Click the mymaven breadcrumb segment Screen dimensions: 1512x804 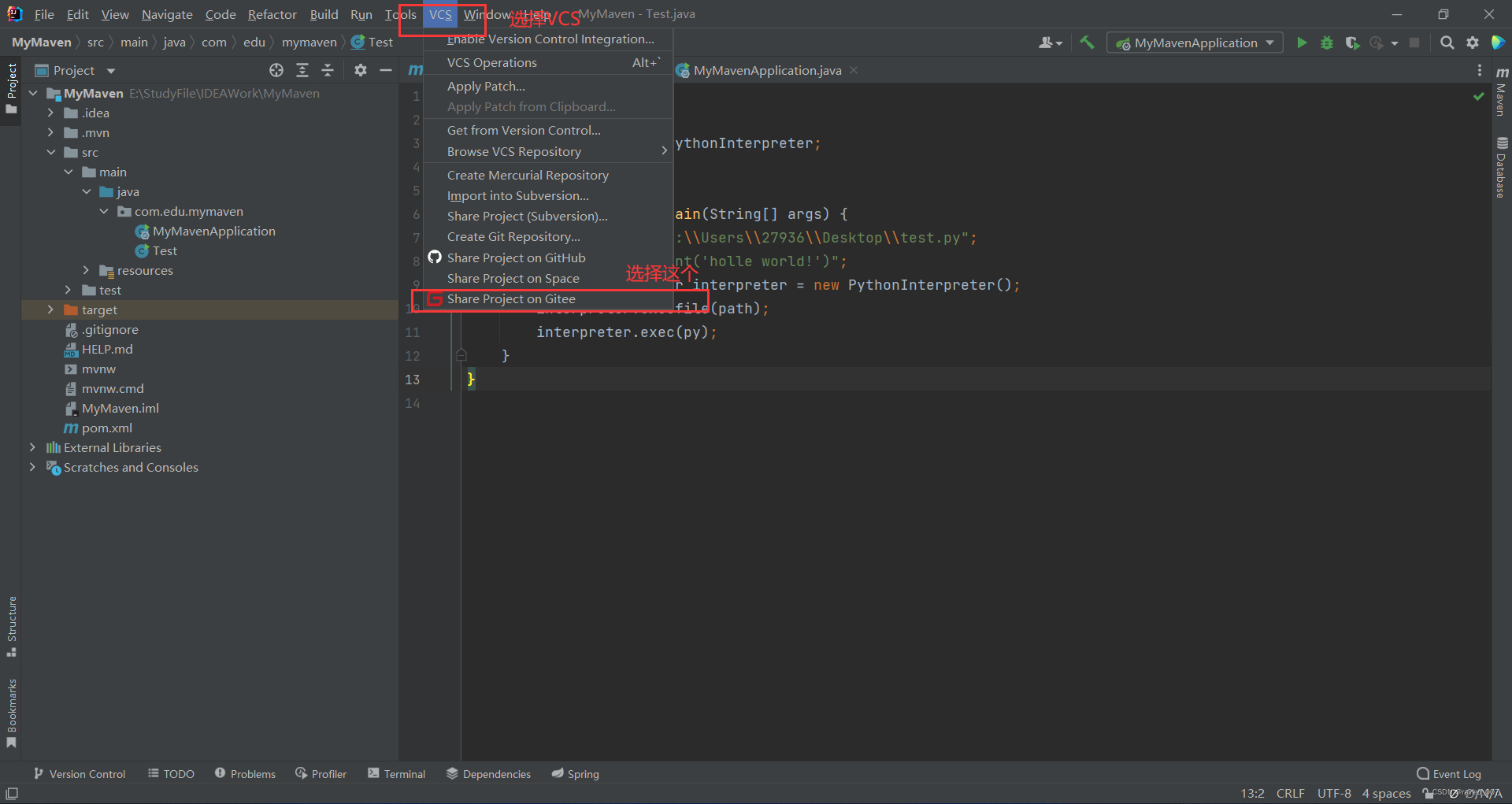309,43
